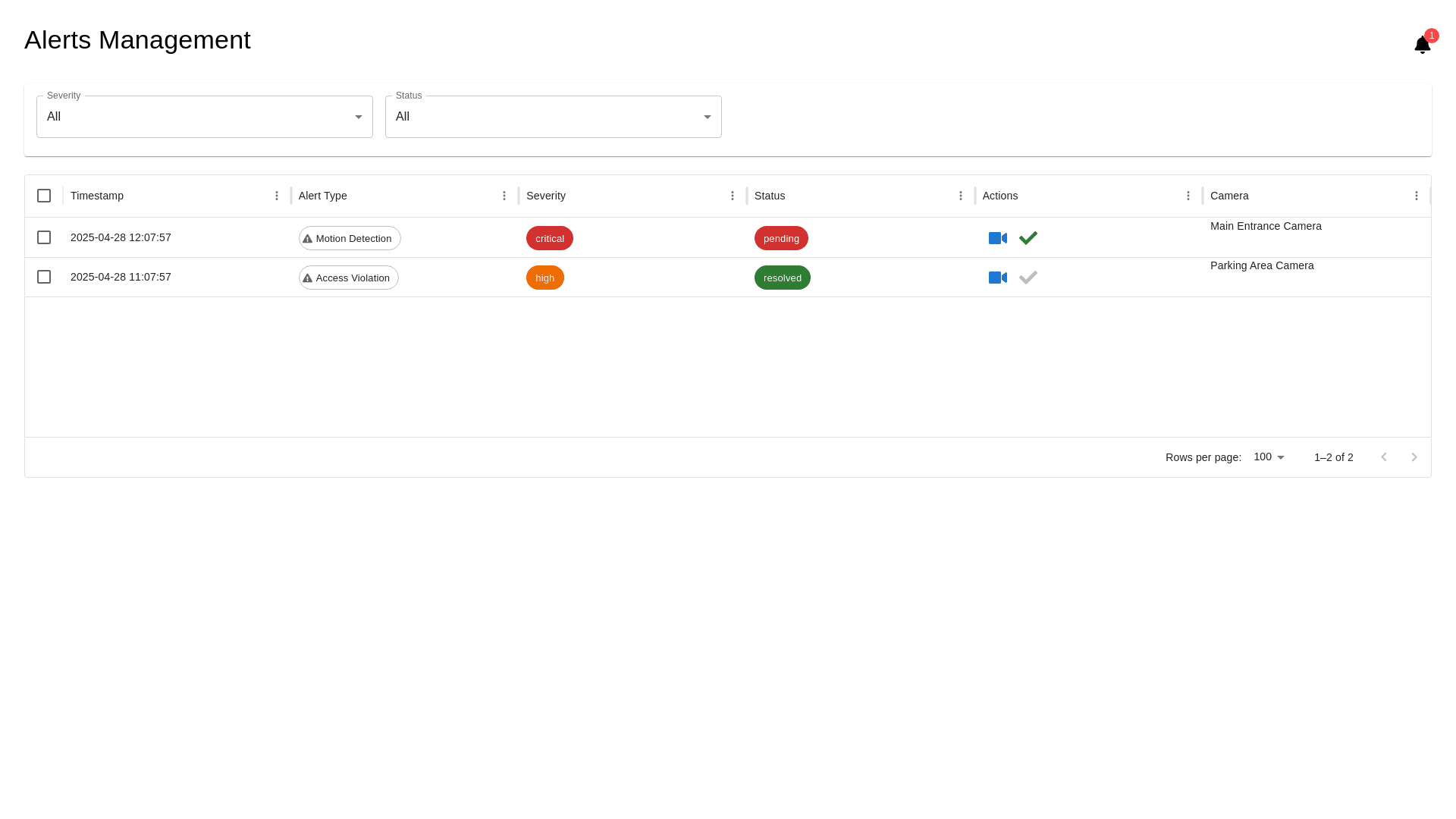This screenshot has height=819, width=1456.
Task: Sort by Timestamp column header
Action: coord(97,196)
